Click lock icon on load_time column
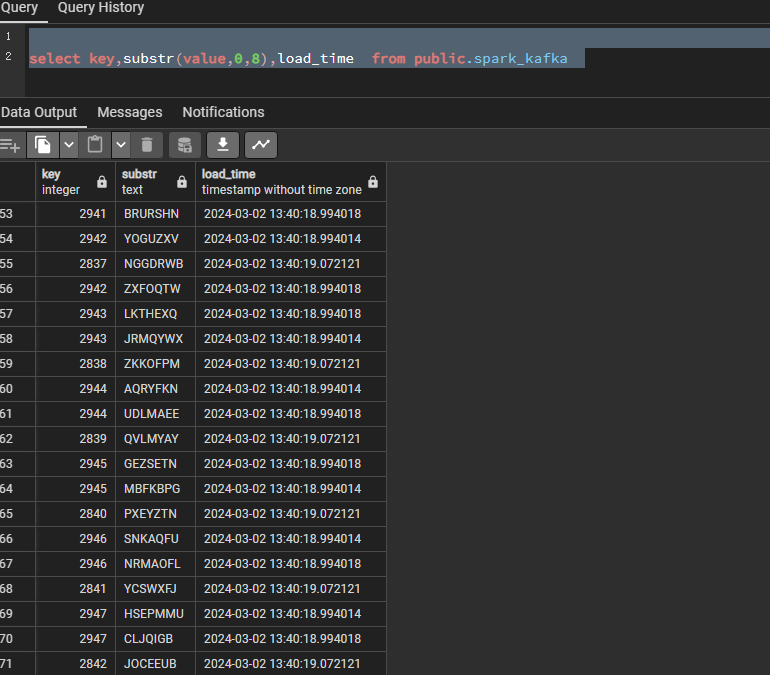This screenshot has width=770, height=675. (x=373, y=182)
